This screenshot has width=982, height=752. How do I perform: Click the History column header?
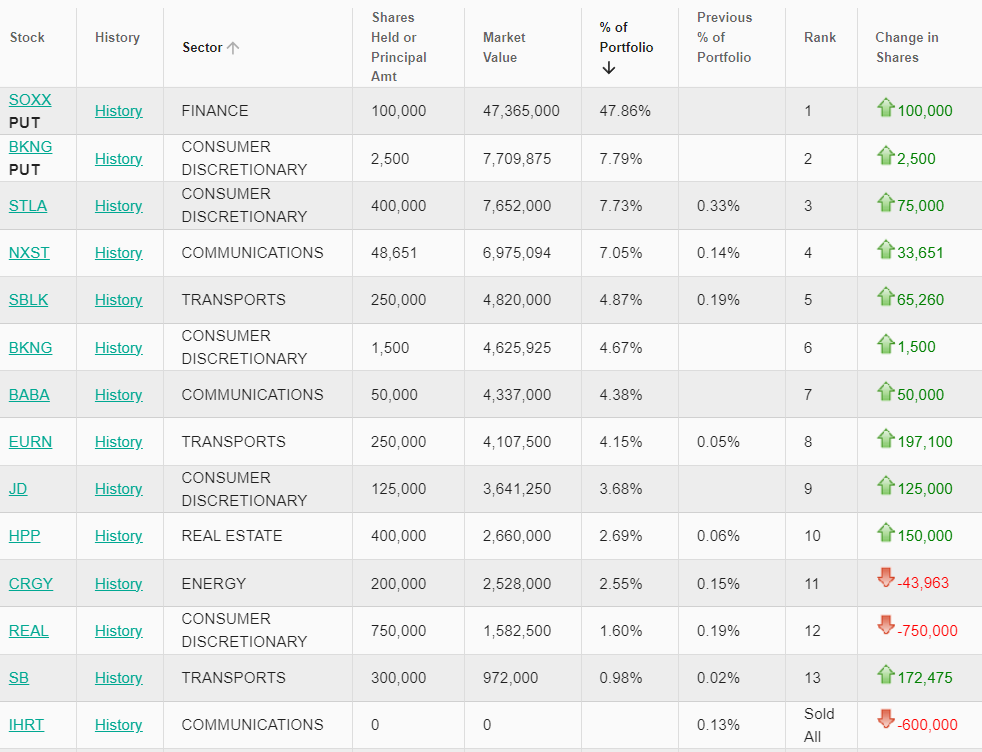(x=118, y=38)
